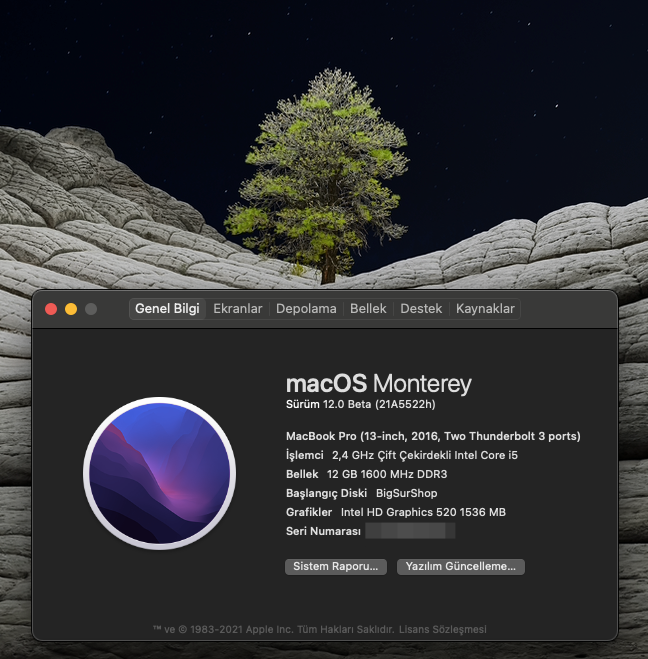The width and height of the screenshot is (648, 659).
Task: Click the greyed-out zoom window button
Action: click(91, 309)
